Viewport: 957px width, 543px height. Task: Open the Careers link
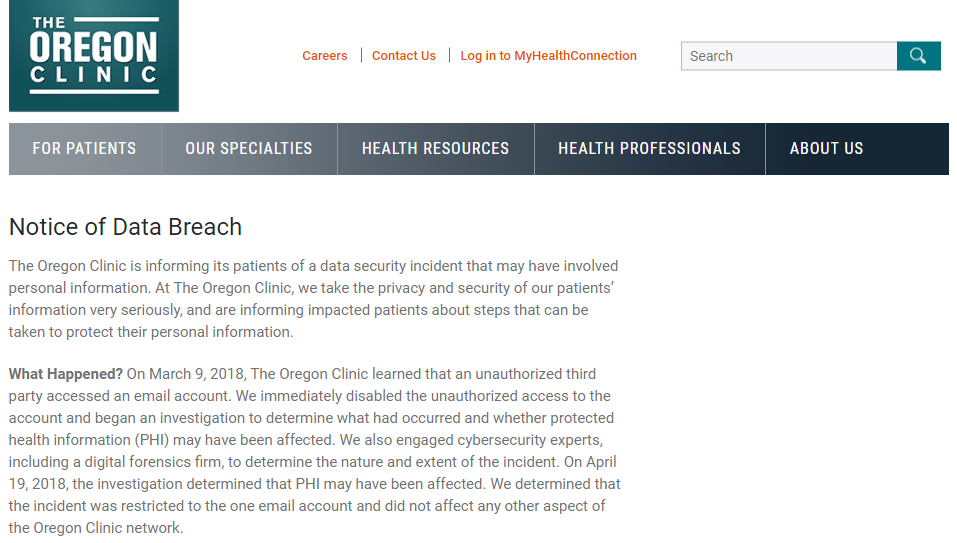tap(325, 56)
